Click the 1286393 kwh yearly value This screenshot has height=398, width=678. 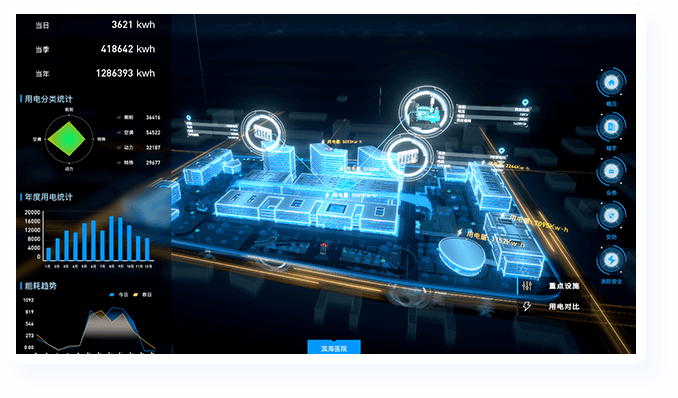(125, 73)
